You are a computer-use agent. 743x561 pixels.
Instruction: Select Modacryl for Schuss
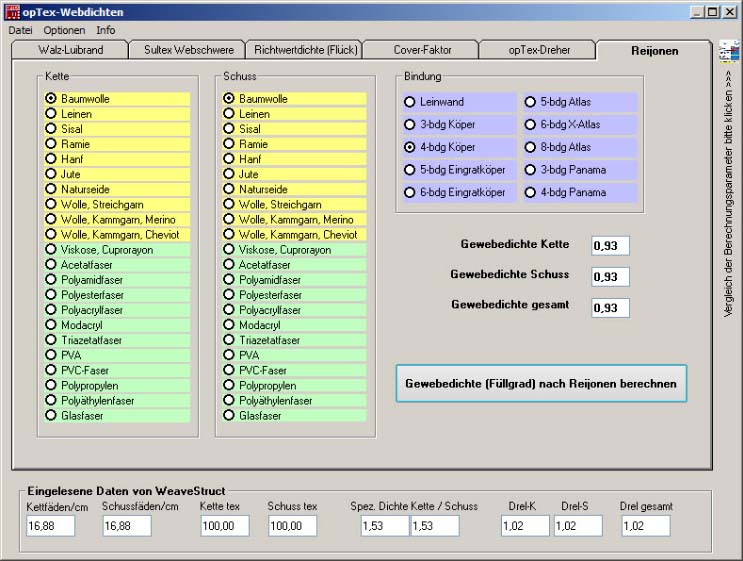294,325
